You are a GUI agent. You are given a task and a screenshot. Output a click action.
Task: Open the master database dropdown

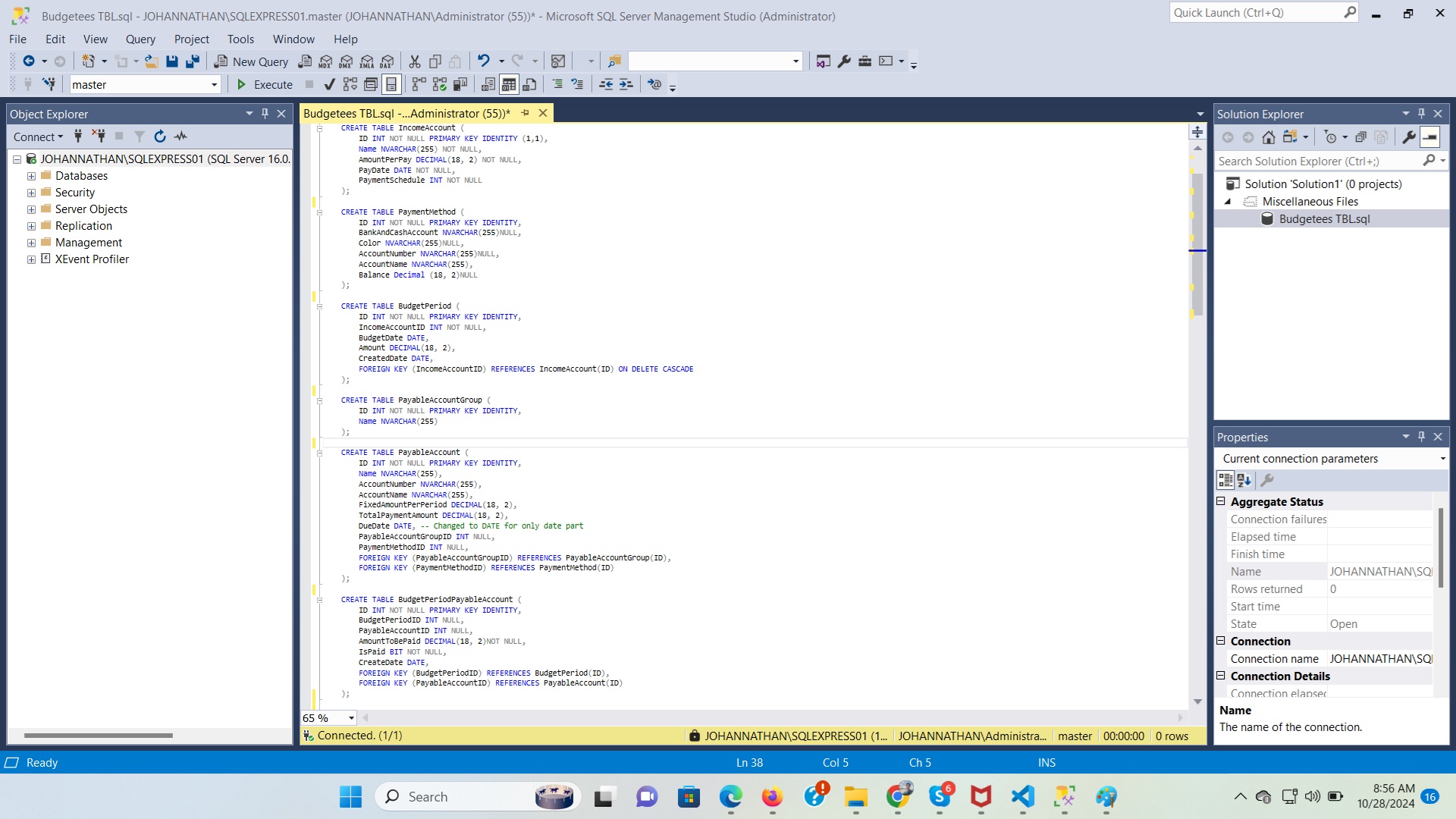214,85
